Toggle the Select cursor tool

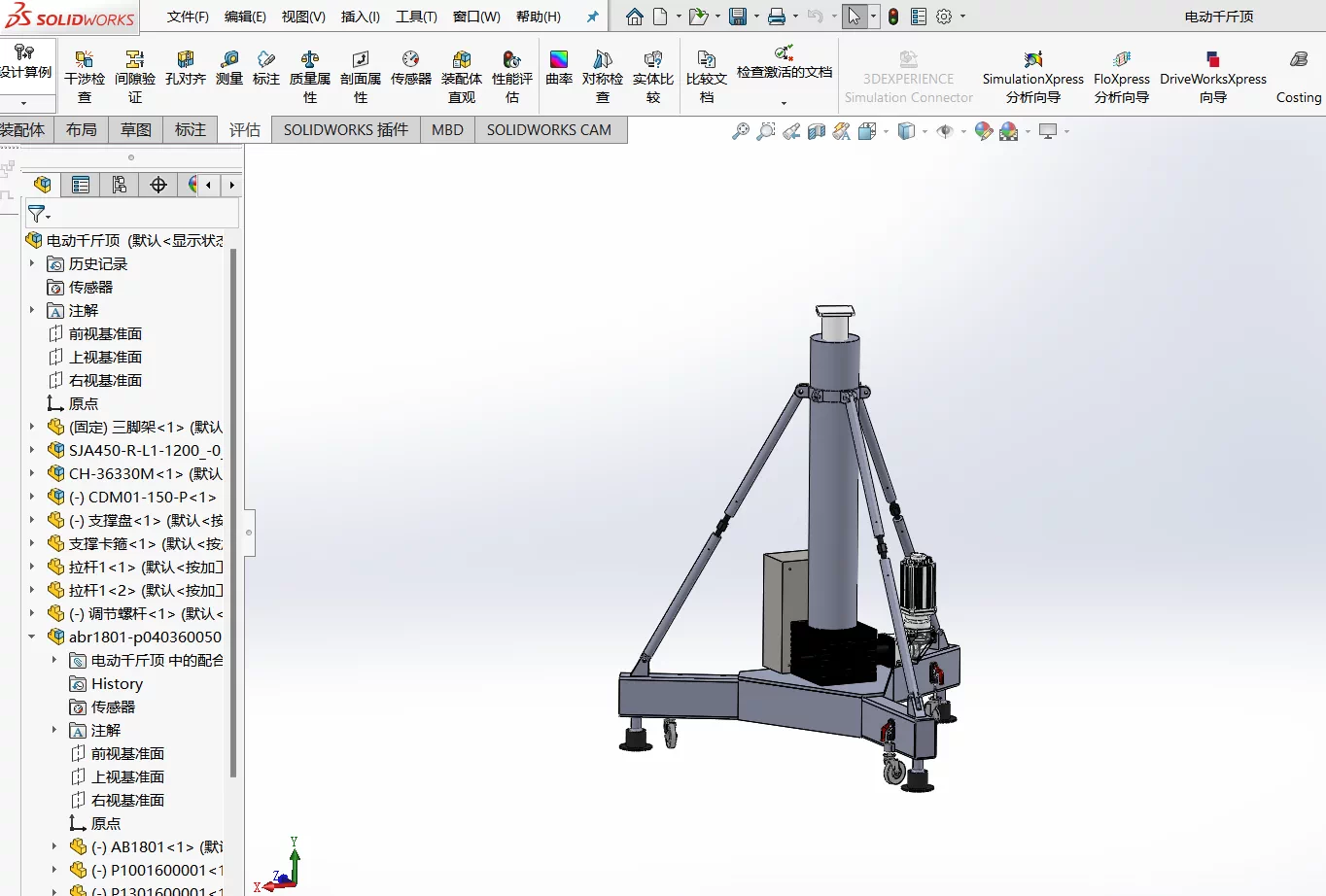tap(854, 17)
